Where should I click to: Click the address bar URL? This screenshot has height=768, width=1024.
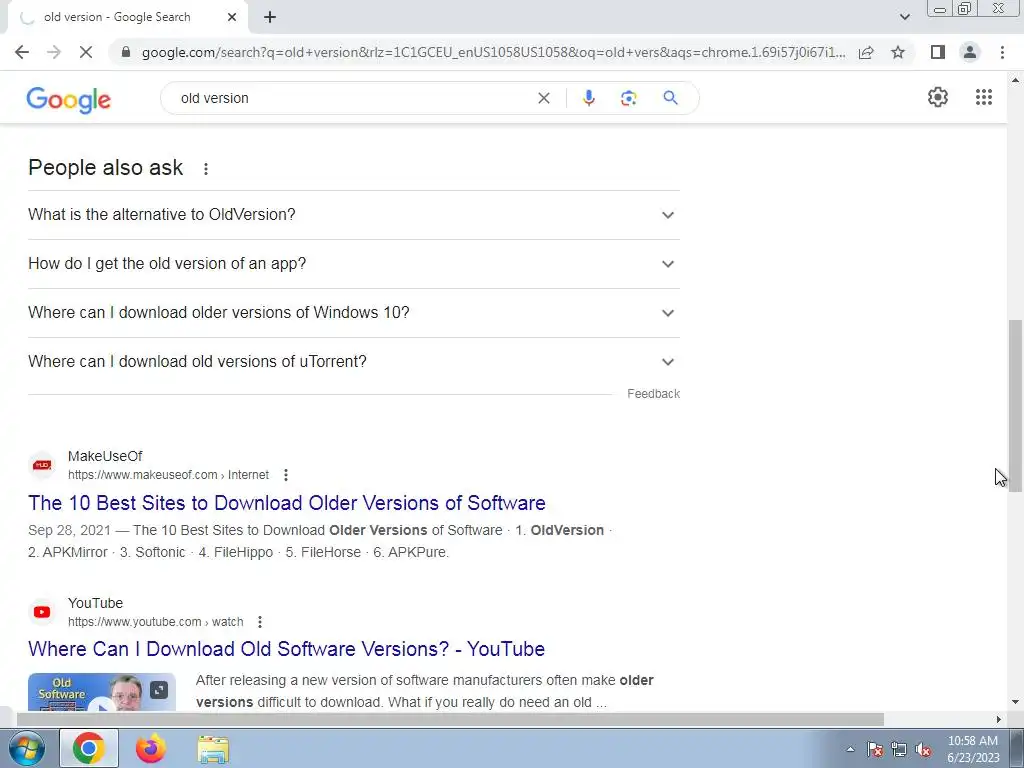(x=493, y=52)
